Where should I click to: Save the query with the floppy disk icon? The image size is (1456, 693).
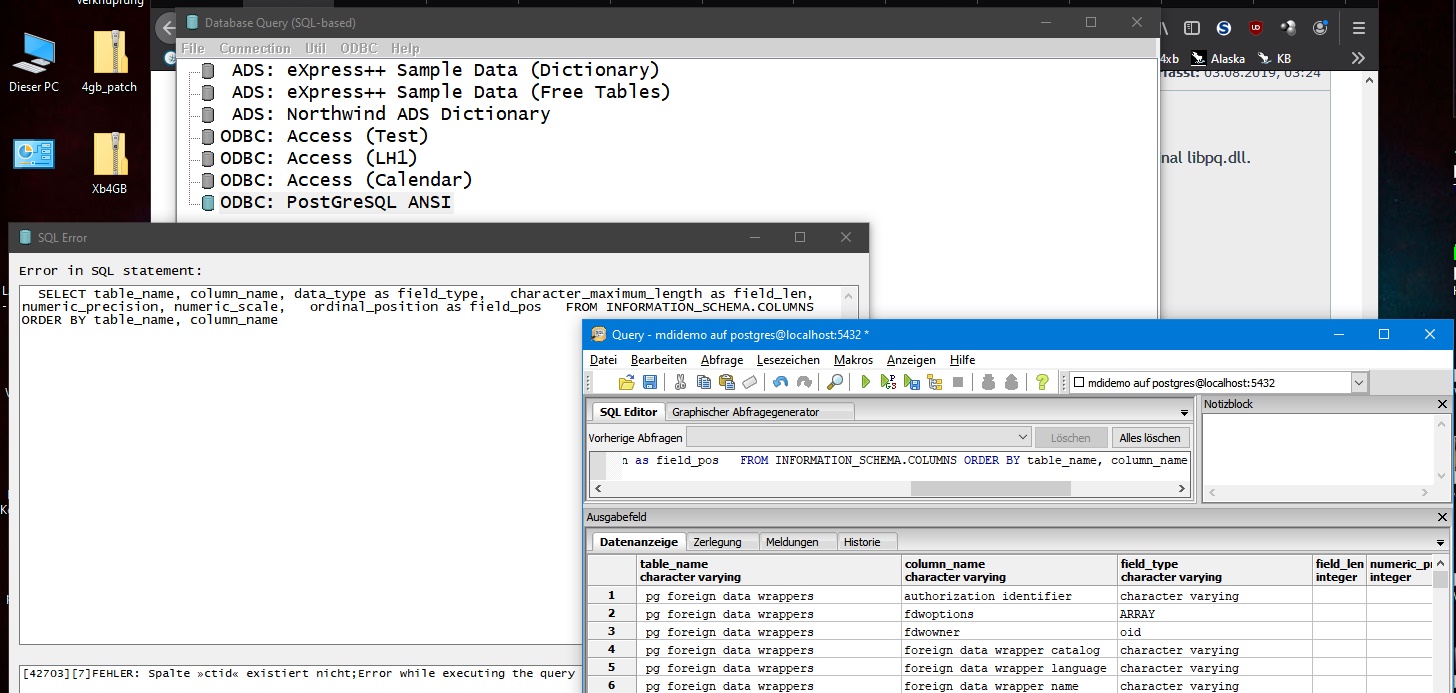[650, 382]
